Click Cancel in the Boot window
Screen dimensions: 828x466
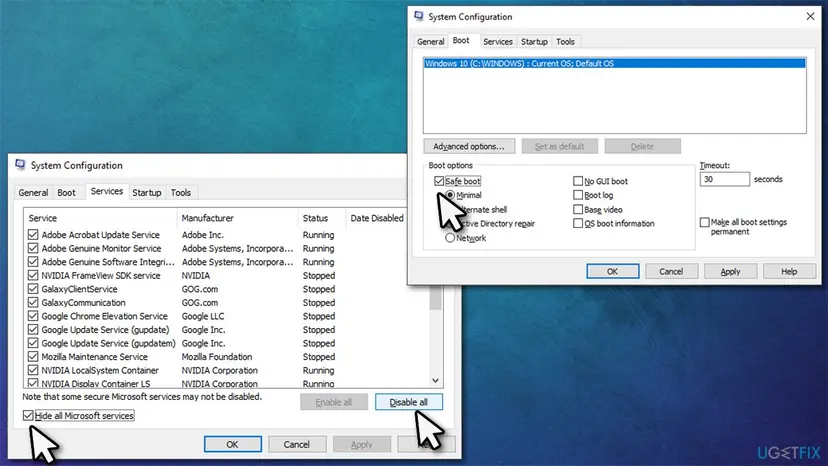point(671,272)
